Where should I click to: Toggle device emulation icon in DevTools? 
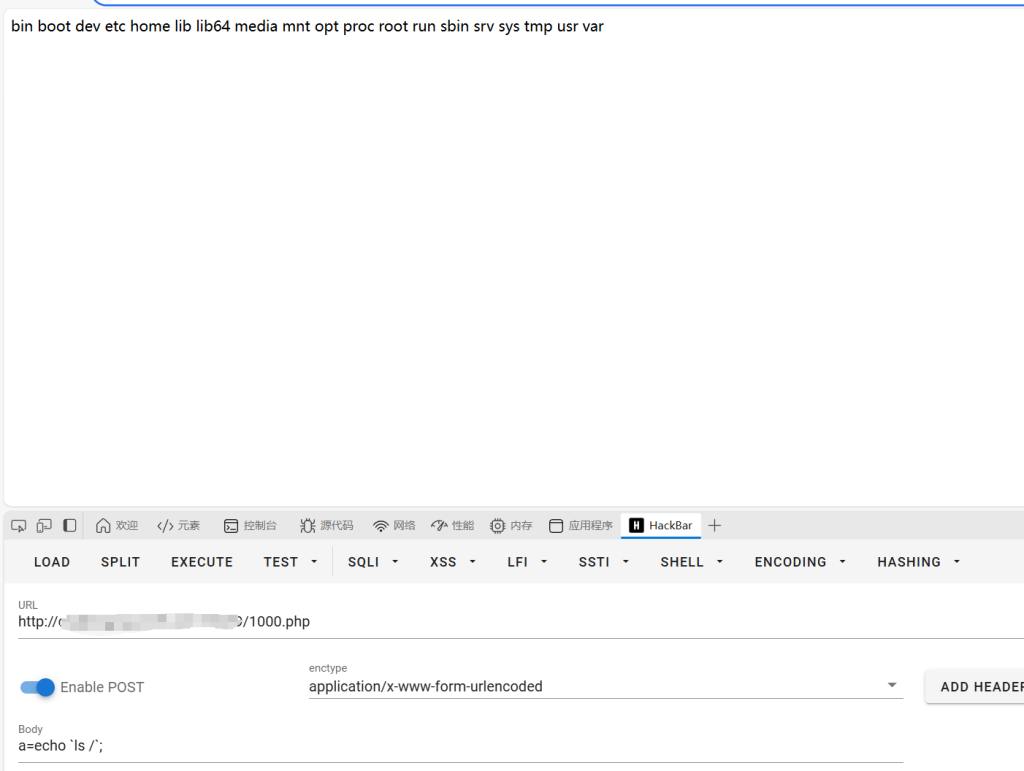44,526
